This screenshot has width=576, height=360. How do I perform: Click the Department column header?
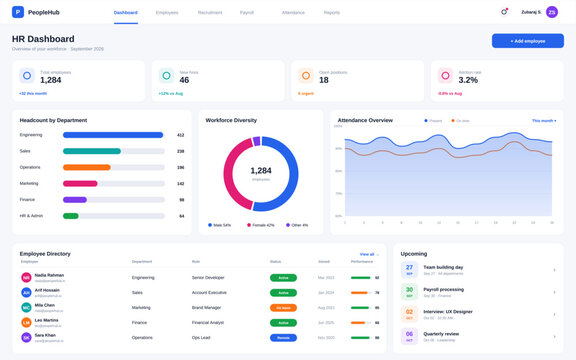[x=142, y=262]
